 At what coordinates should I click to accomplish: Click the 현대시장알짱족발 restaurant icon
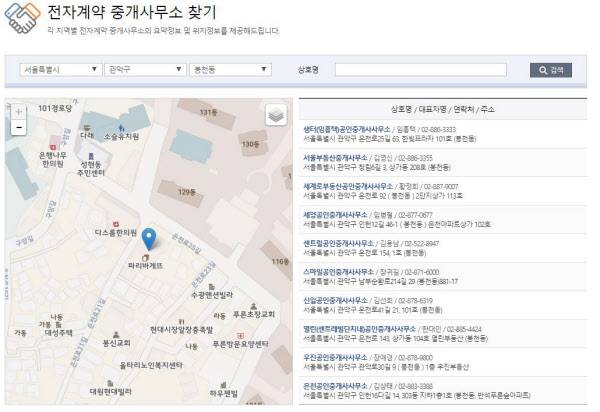(181, 322)
